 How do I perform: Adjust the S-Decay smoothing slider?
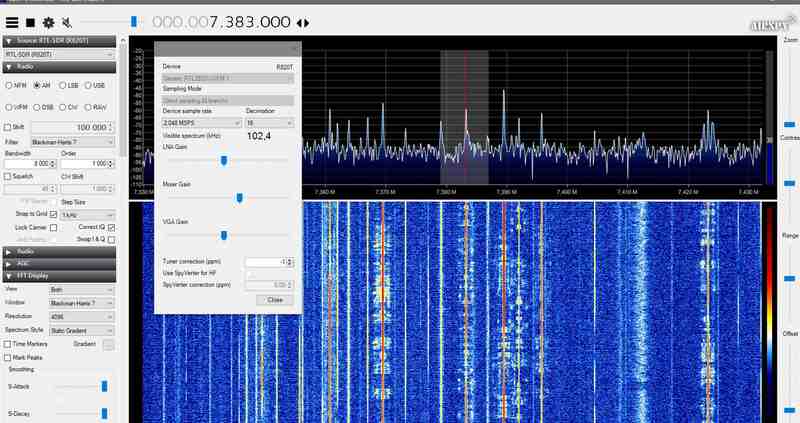tap(105, 413)
